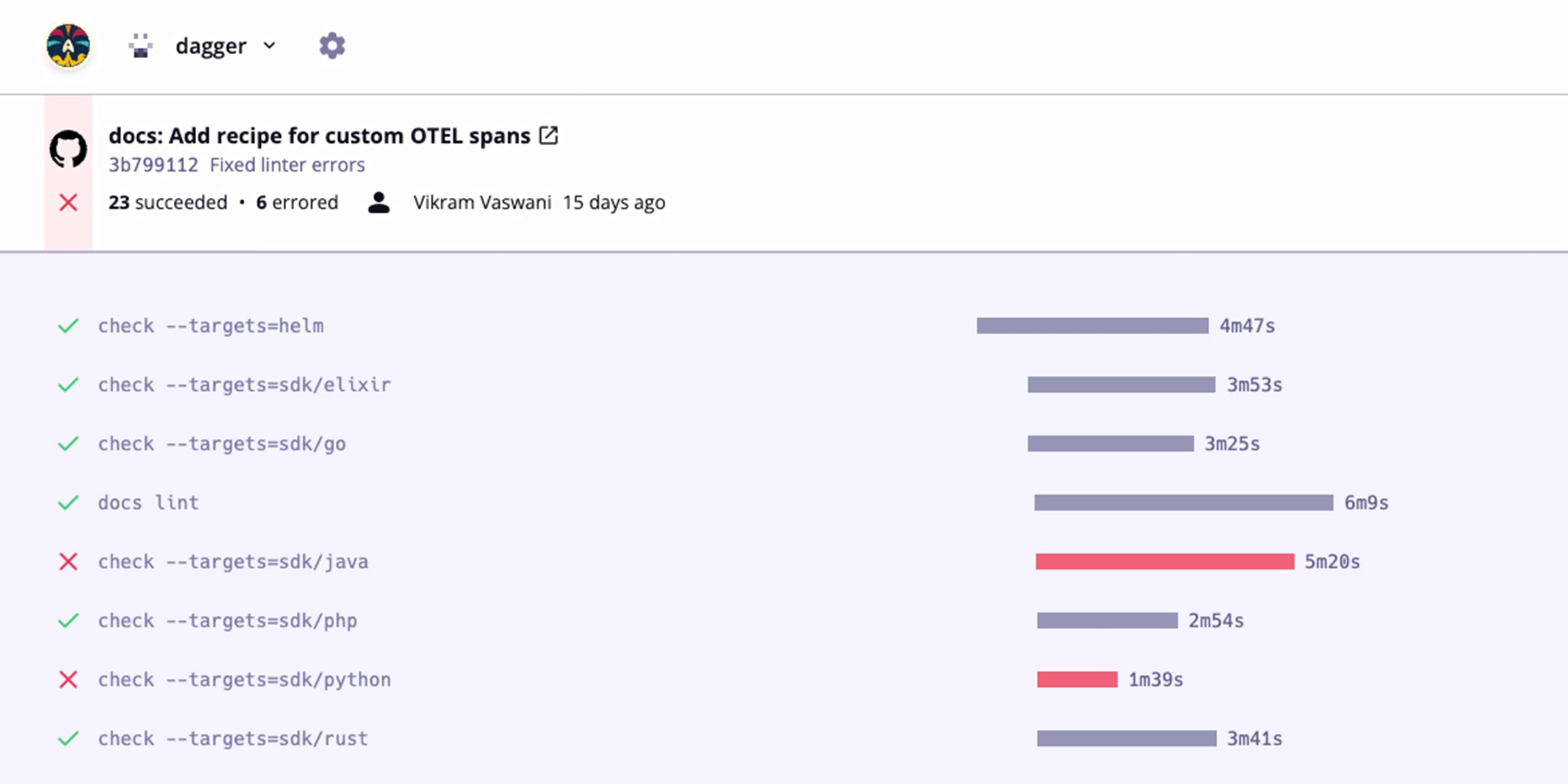Click red X beside sdk/java check
The image size is (1568, 784).
68,562
